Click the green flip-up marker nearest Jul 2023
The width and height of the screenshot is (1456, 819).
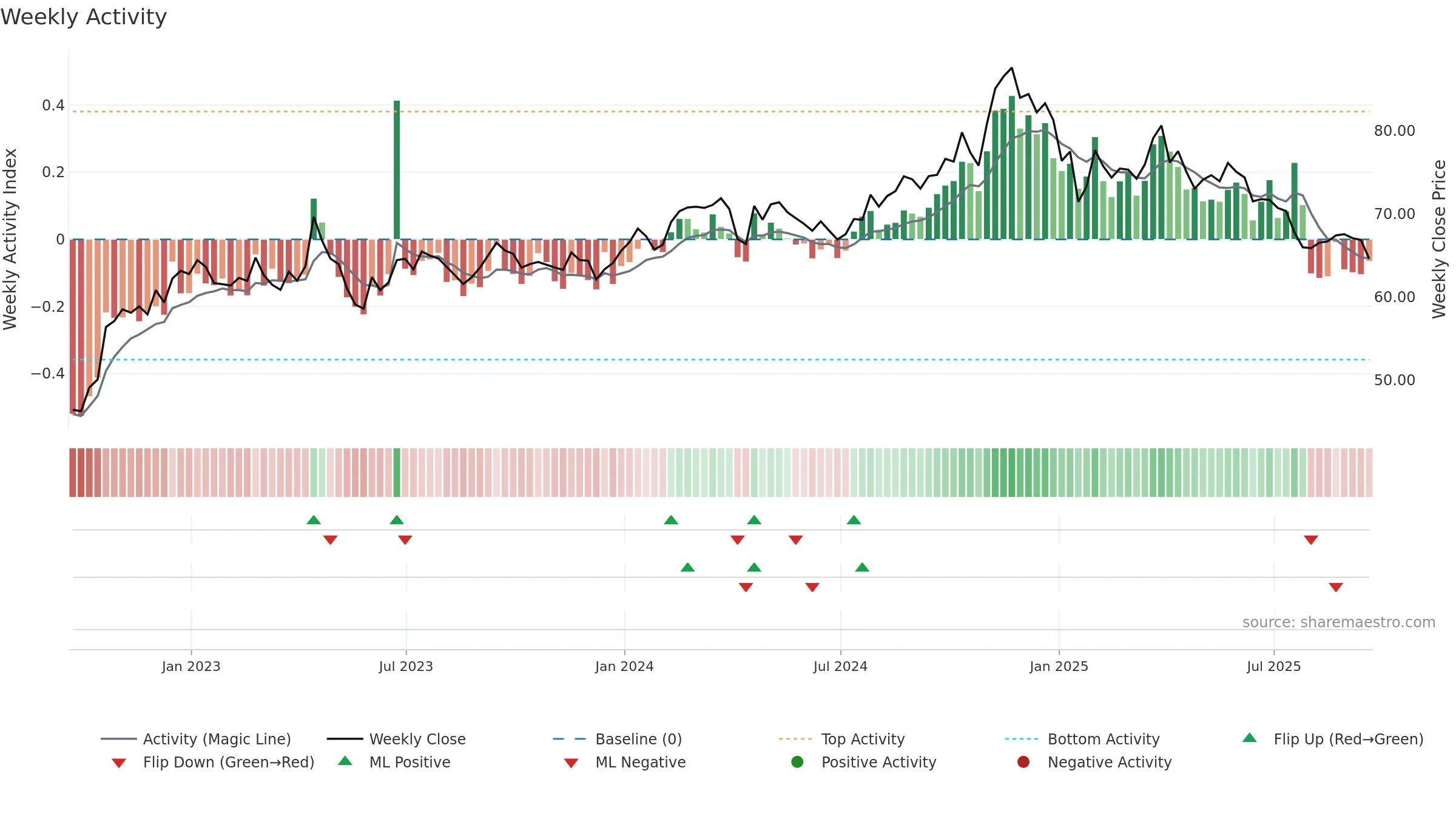397,520
